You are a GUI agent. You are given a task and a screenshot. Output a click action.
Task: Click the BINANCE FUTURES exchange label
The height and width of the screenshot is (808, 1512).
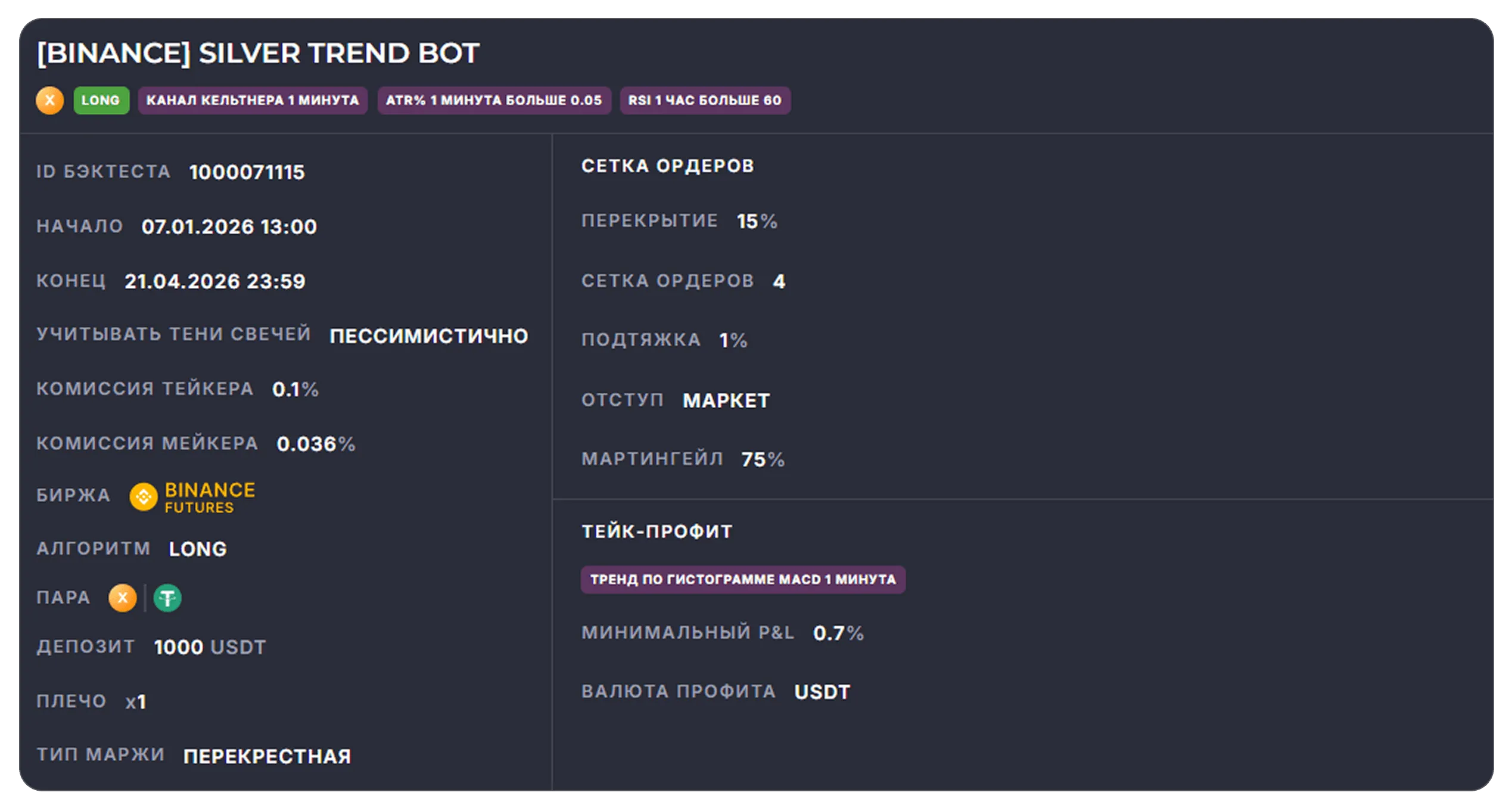click(x=210, y=497)
